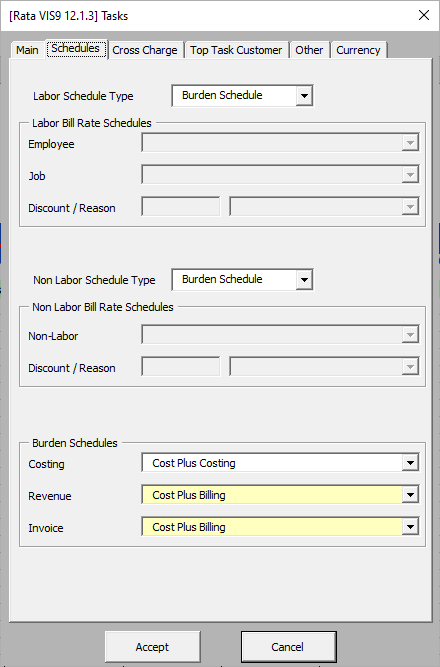The width and height of the screenshot is (440, 667).
Task: Click the Labor discount Reason dropdown arrow
Action: click(410, 207)
